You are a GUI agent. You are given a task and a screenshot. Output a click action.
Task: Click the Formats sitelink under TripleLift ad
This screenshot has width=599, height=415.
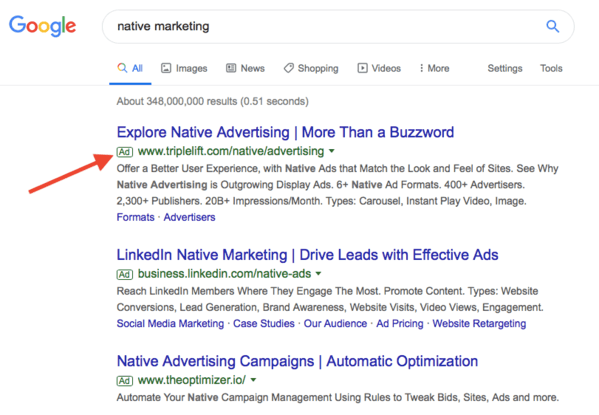(136, 217)
